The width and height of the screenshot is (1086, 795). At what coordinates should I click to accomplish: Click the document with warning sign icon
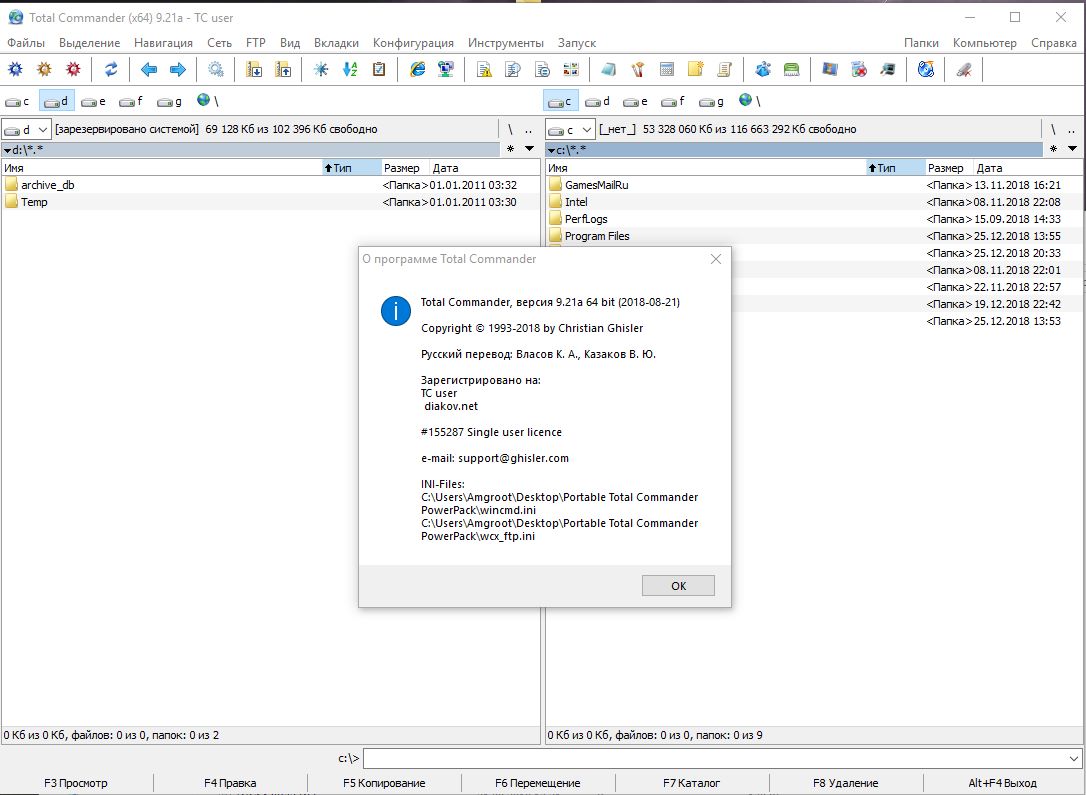(x=484, y=69)
